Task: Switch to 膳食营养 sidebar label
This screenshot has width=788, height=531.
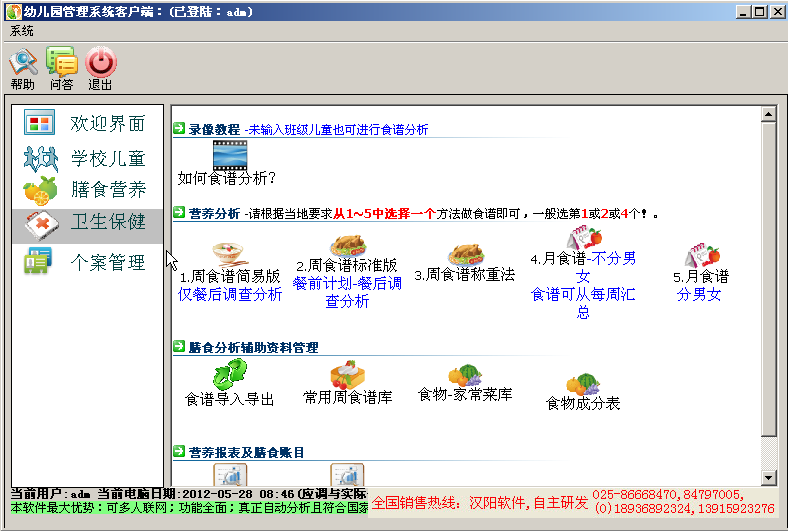Action: 108,189
